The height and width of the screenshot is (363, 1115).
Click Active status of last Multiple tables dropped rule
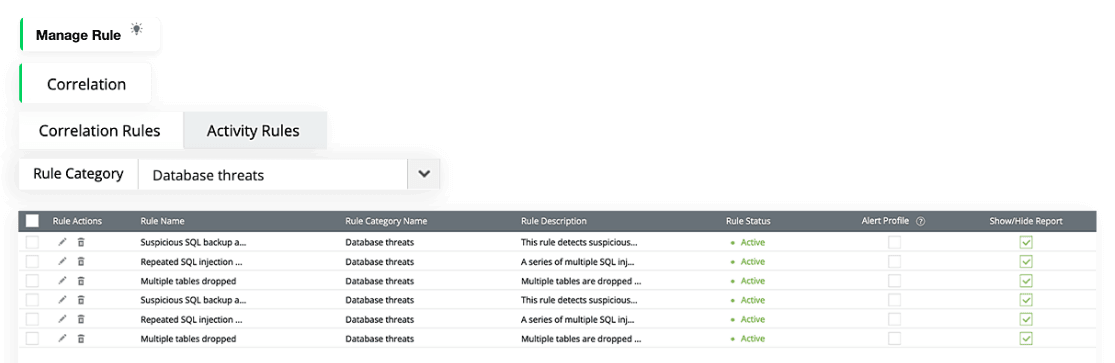[752, 339]
